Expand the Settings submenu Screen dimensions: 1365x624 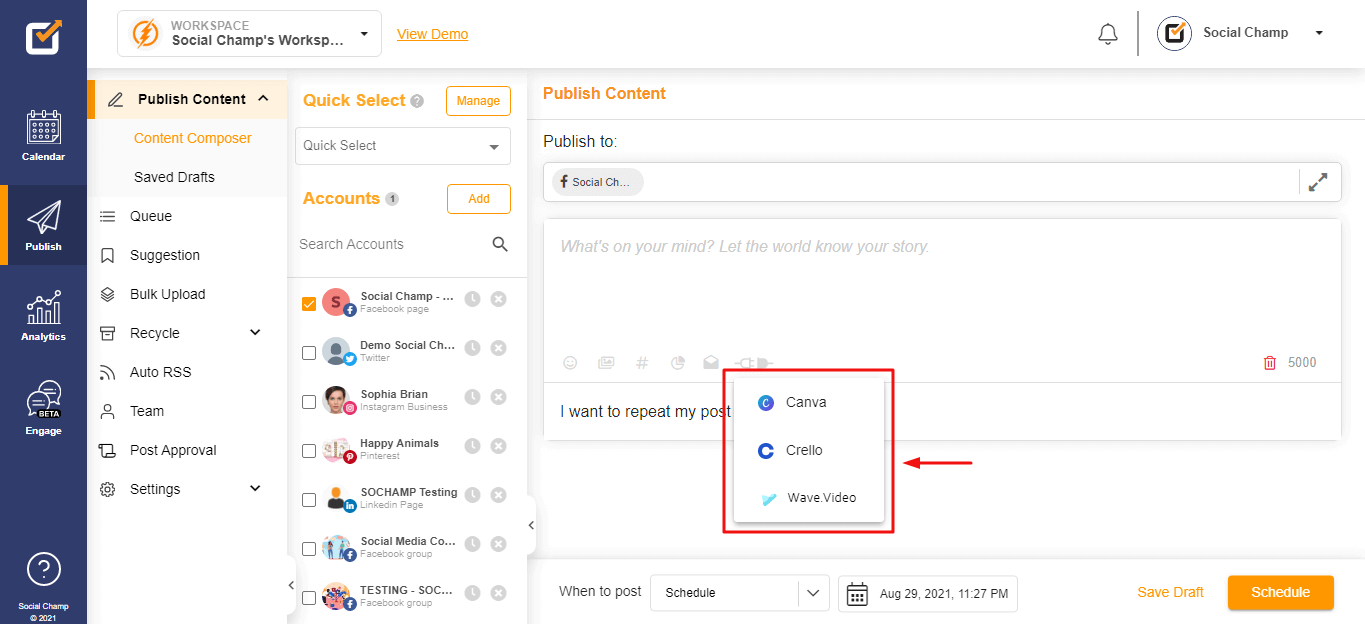tap(255, 488)
